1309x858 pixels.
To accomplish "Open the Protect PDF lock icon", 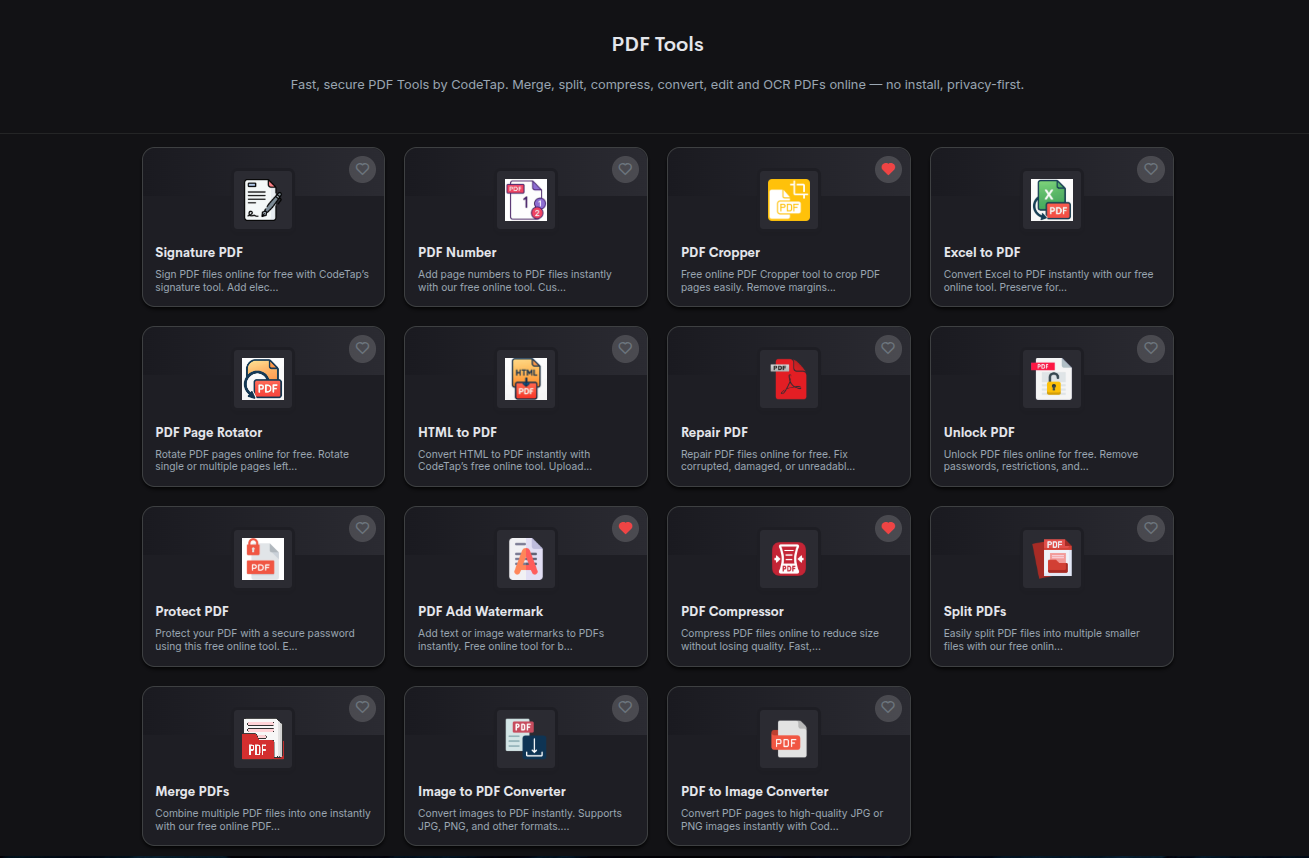I will (263, 559).
